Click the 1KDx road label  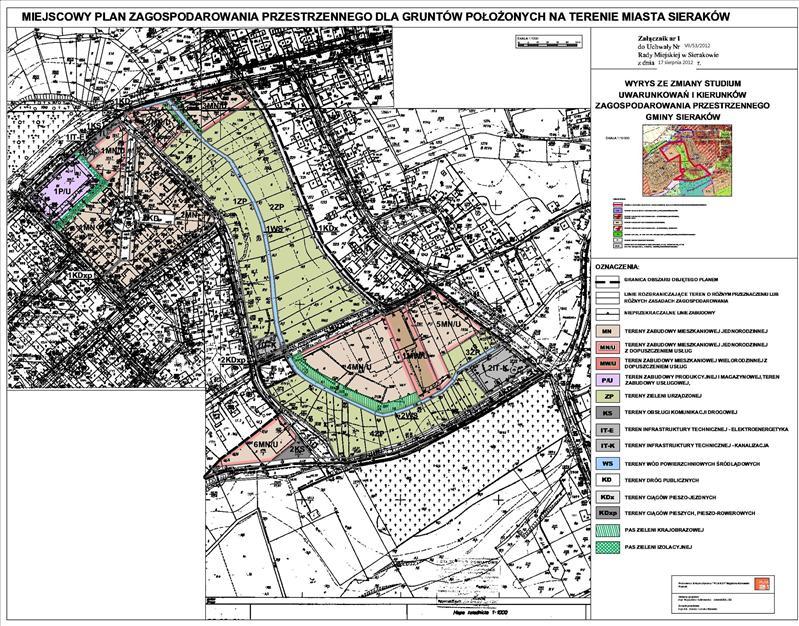tap(328, 229)
